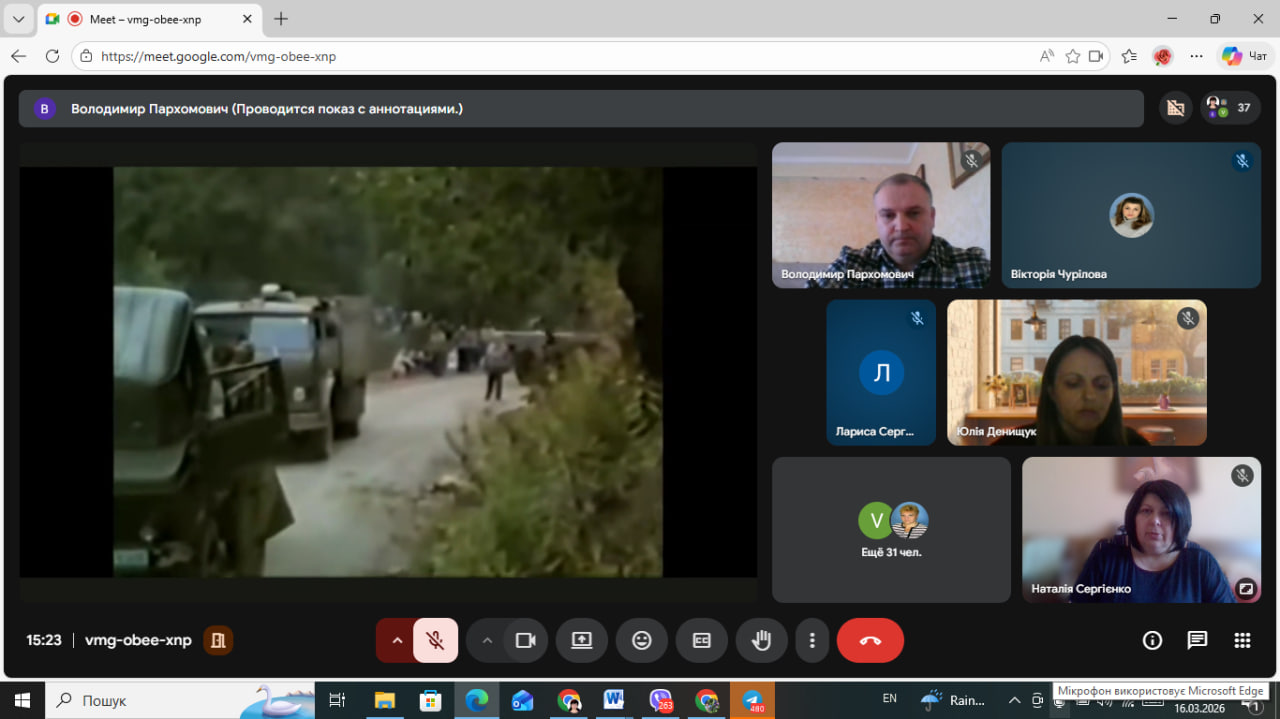Expand the audio settings arrow beside microphone
The width and height of the screenshot is (1280, 719).
[397, 641]
